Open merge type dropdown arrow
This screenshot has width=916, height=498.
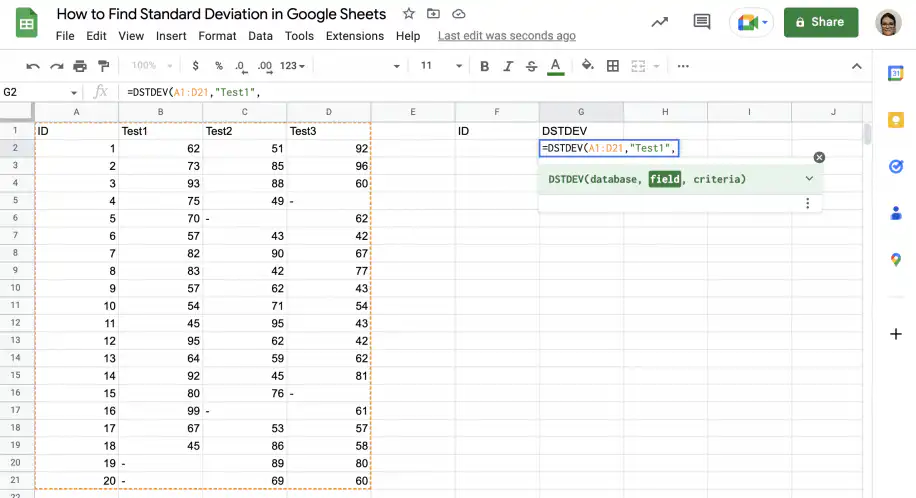click(x=656, y=66)
